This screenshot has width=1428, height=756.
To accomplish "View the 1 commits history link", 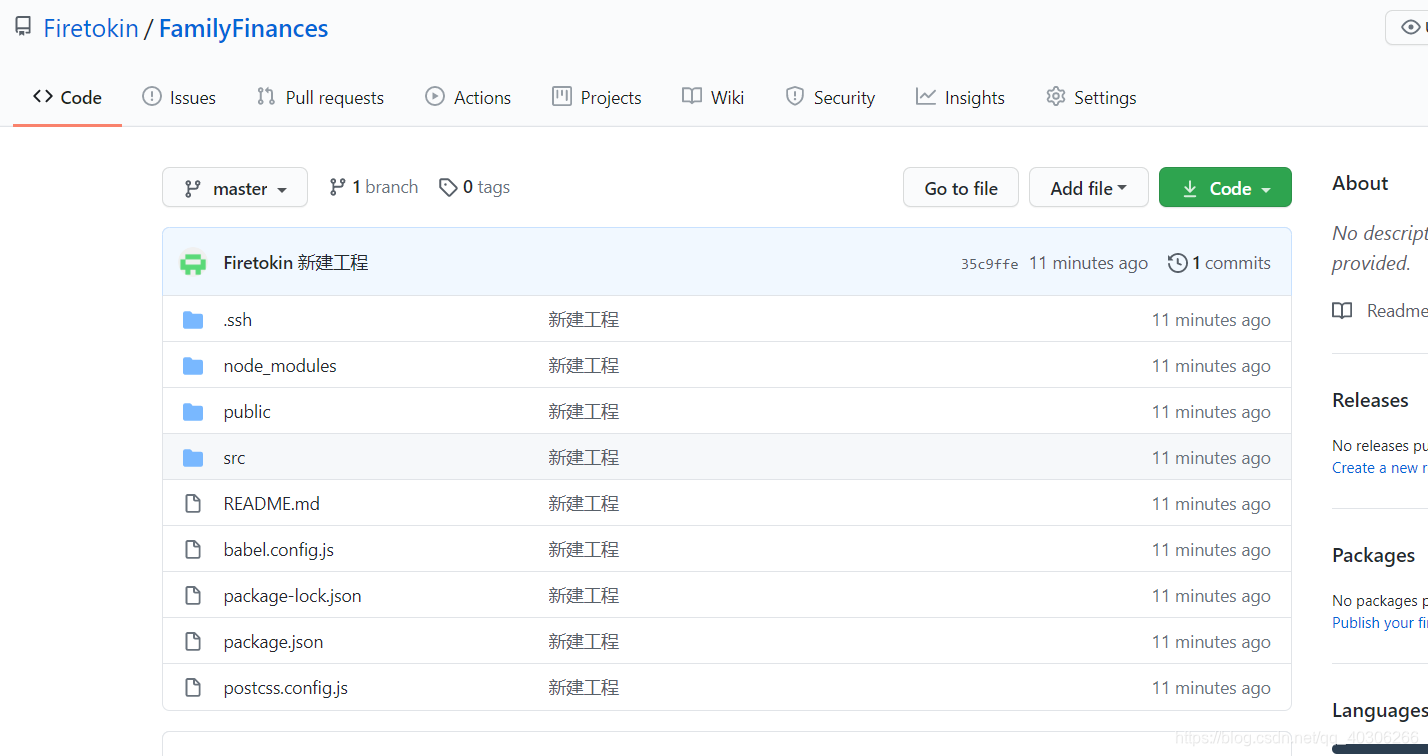I will [1219, 263].
